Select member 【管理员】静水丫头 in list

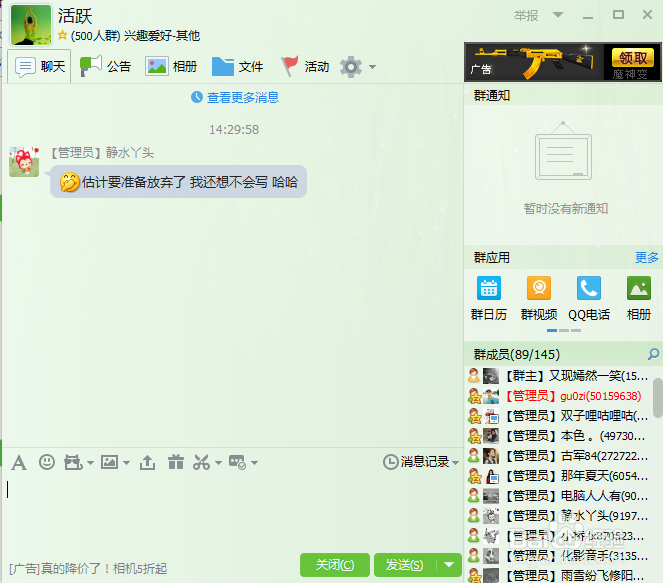559,516
